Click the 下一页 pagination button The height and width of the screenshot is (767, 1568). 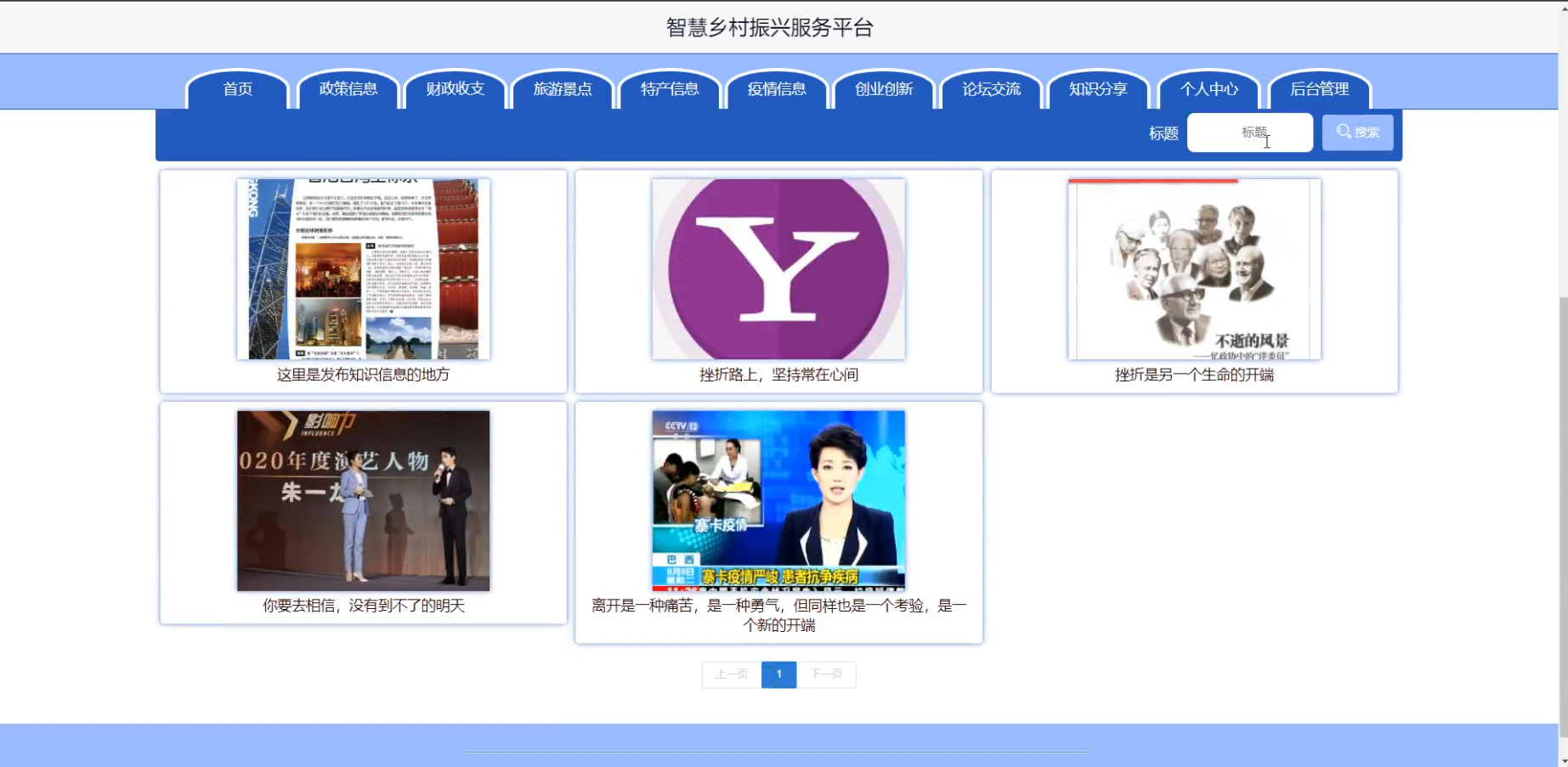coord(826,674)
